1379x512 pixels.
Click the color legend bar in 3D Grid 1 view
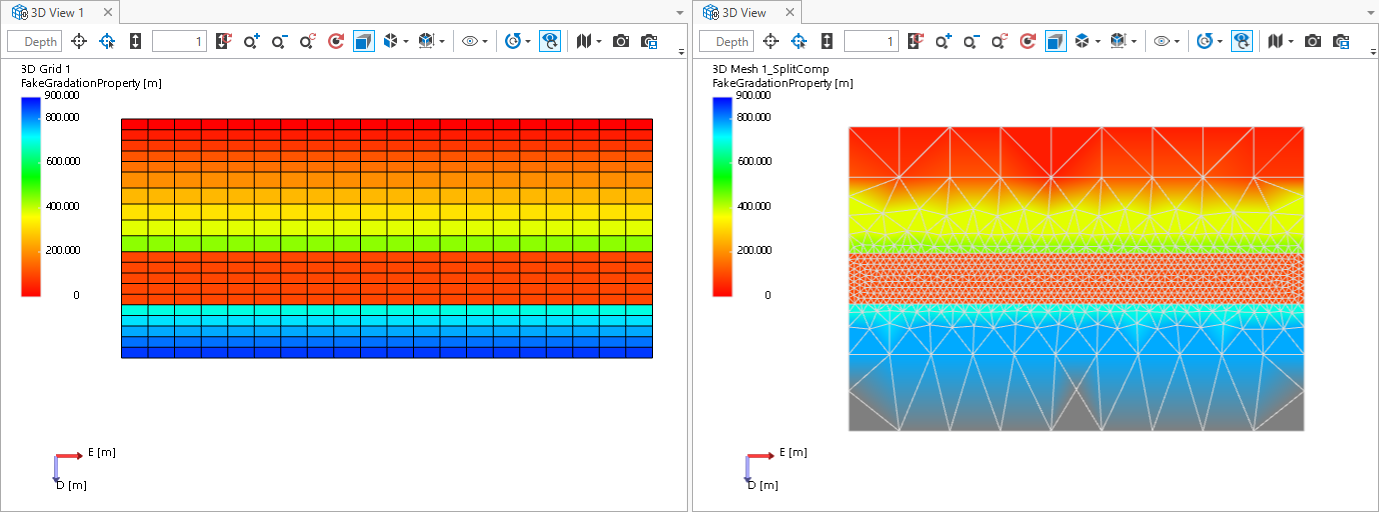click(30, 196)
